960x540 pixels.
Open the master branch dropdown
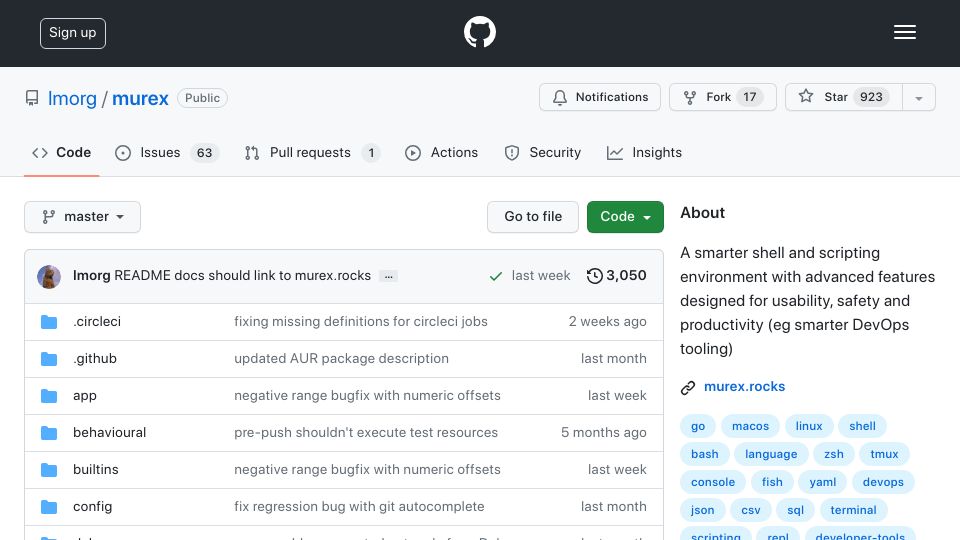83,217
